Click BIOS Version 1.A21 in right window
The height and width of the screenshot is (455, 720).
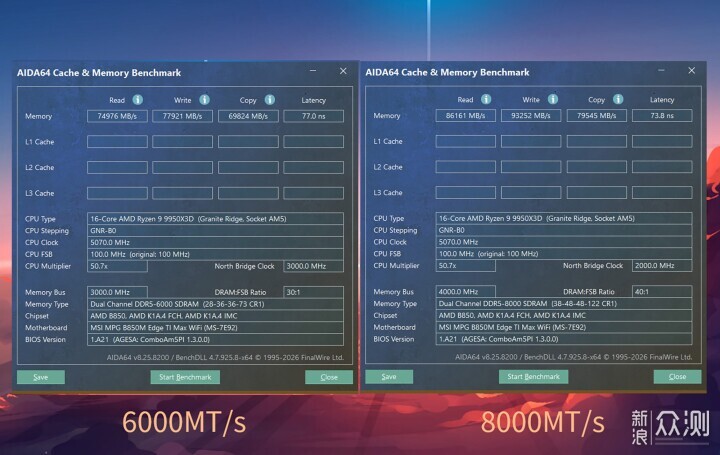[x=564, y=339]
